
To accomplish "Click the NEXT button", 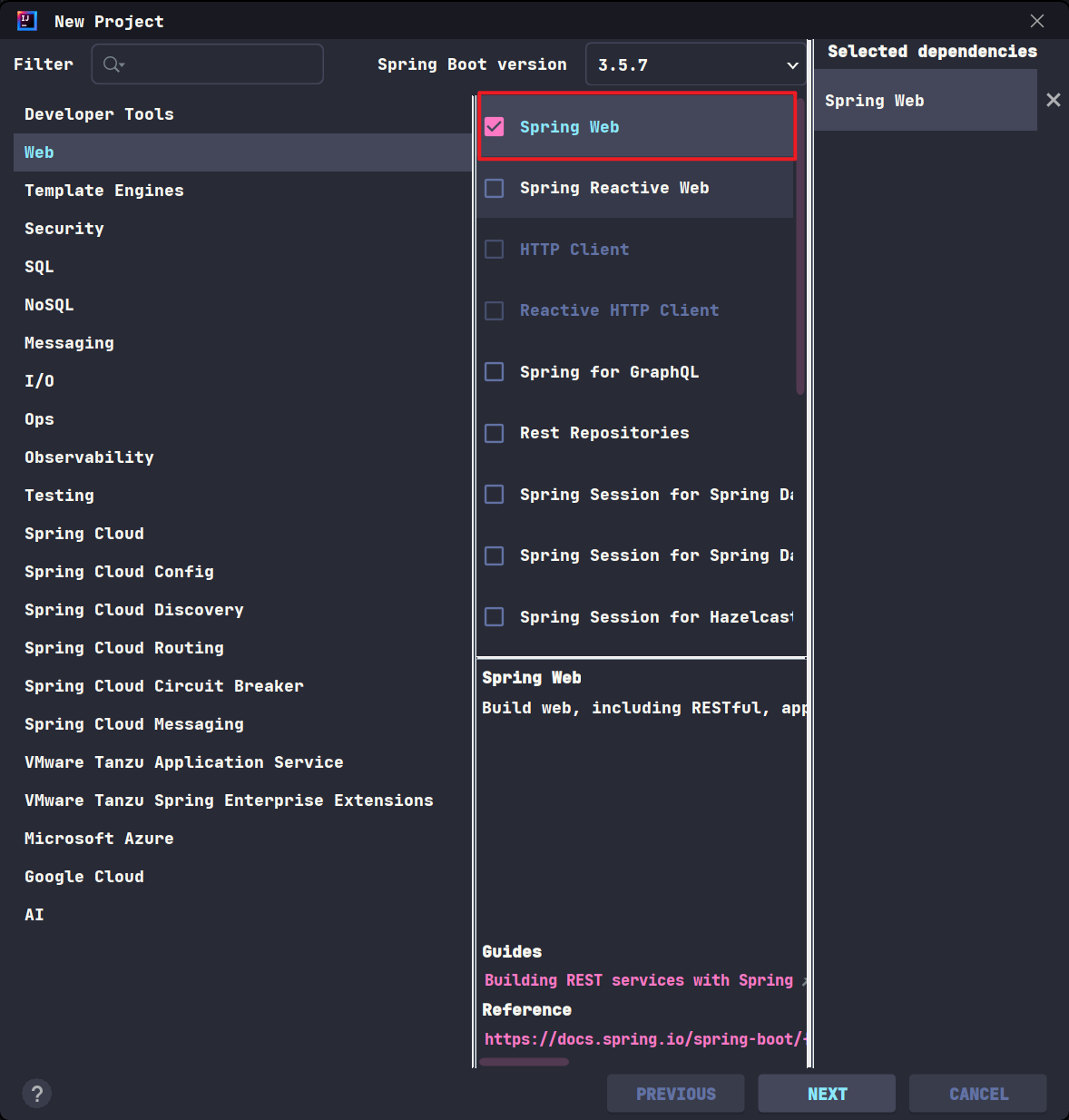I will (827, 1094).
